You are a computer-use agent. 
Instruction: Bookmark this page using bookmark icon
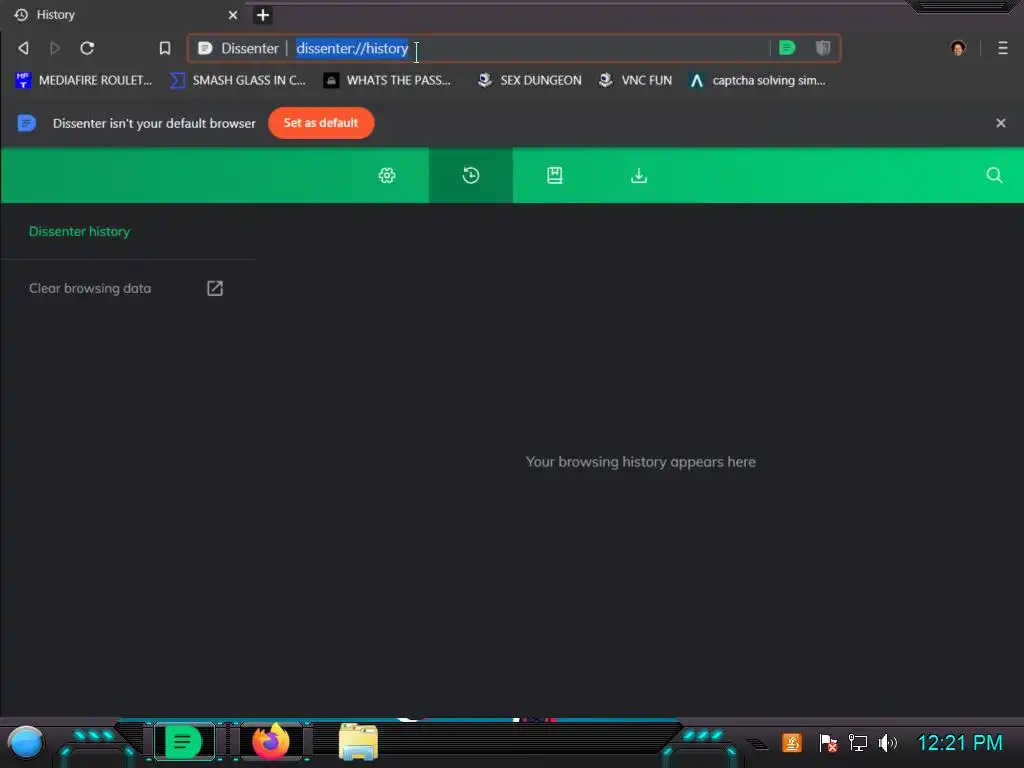(x=165, y=48)
